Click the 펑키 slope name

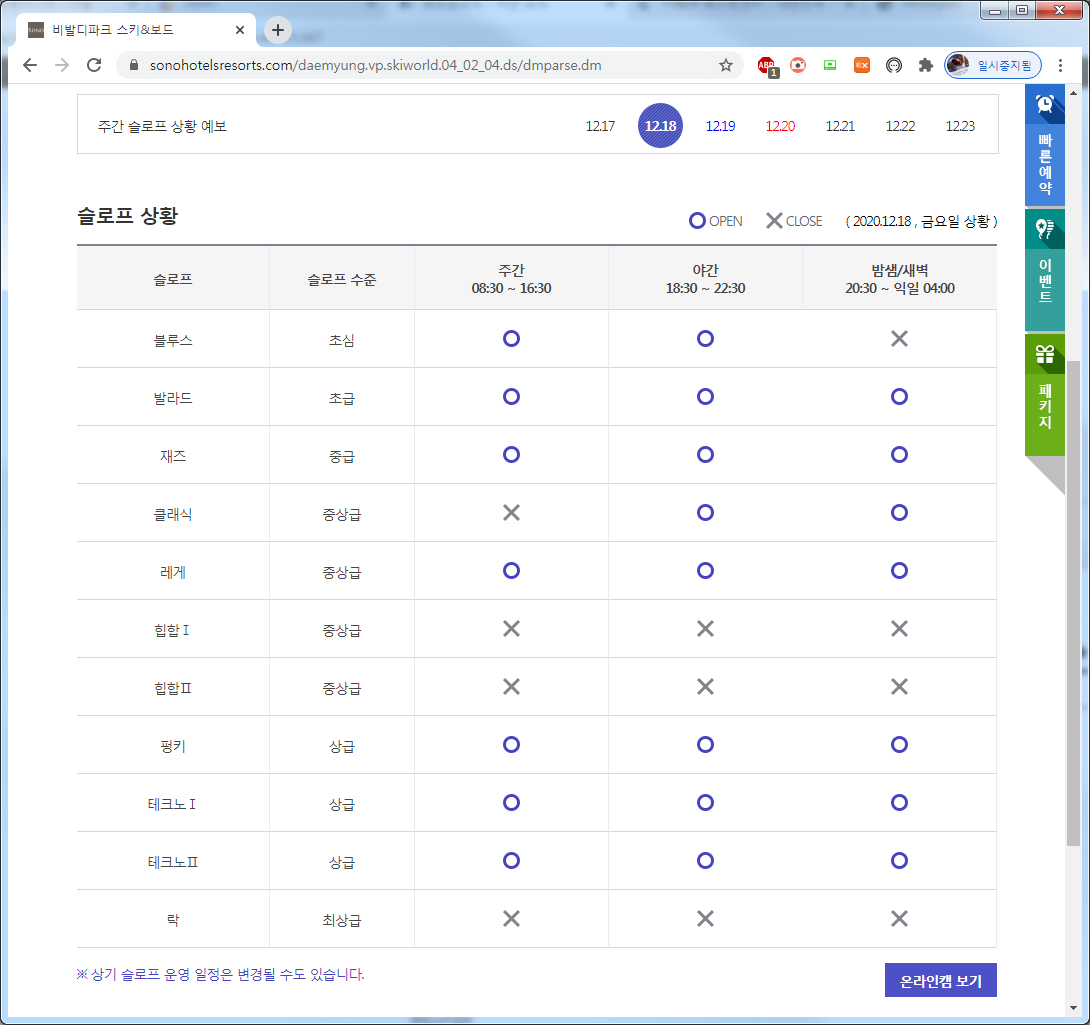coord(173,746)
